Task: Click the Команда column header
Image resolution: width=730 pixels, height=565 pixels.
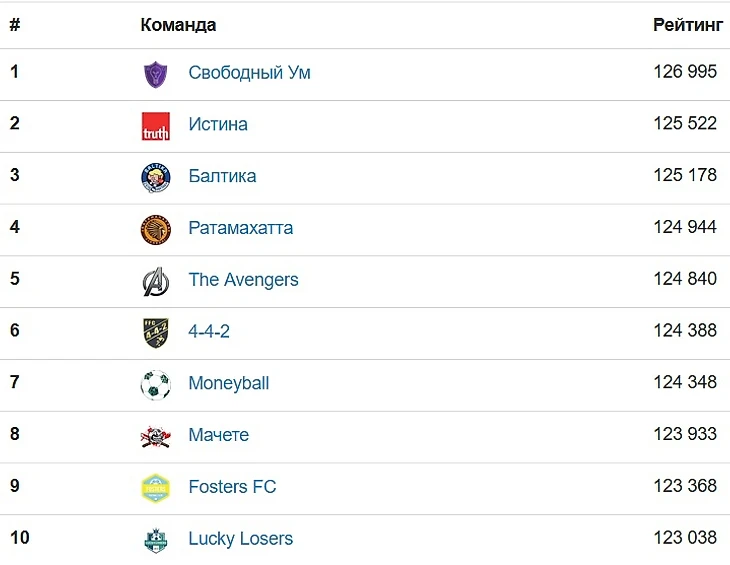Action: (x=178, y=25)
